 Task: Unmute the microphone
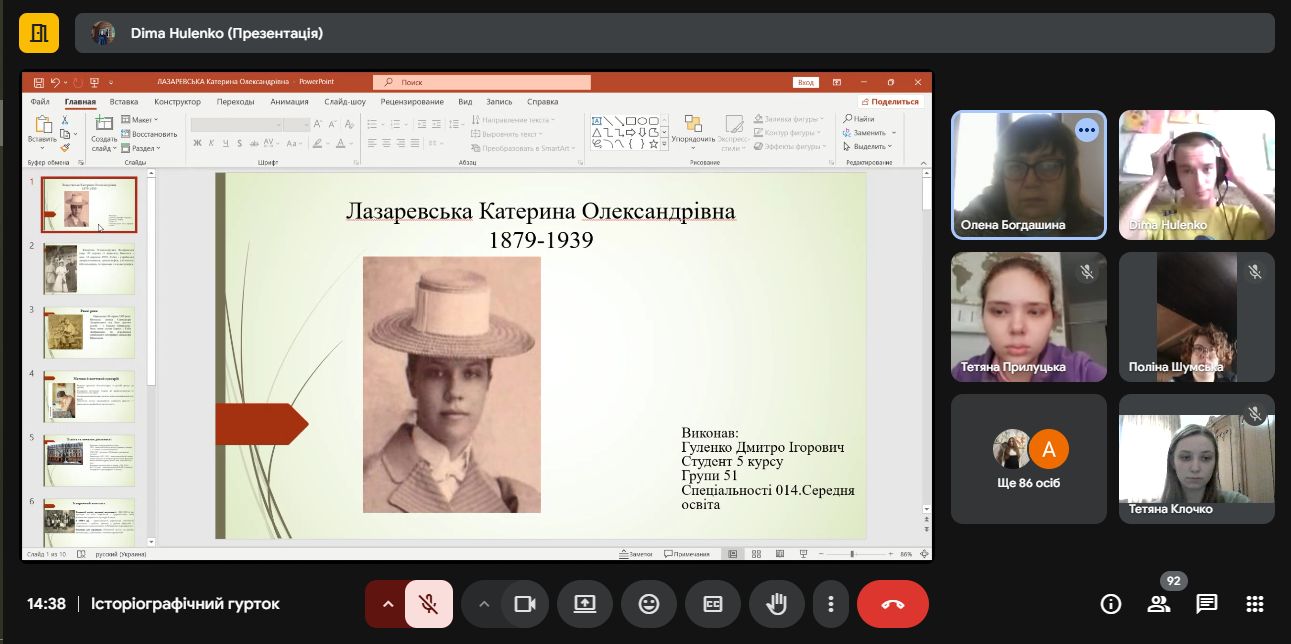point(429,604)
